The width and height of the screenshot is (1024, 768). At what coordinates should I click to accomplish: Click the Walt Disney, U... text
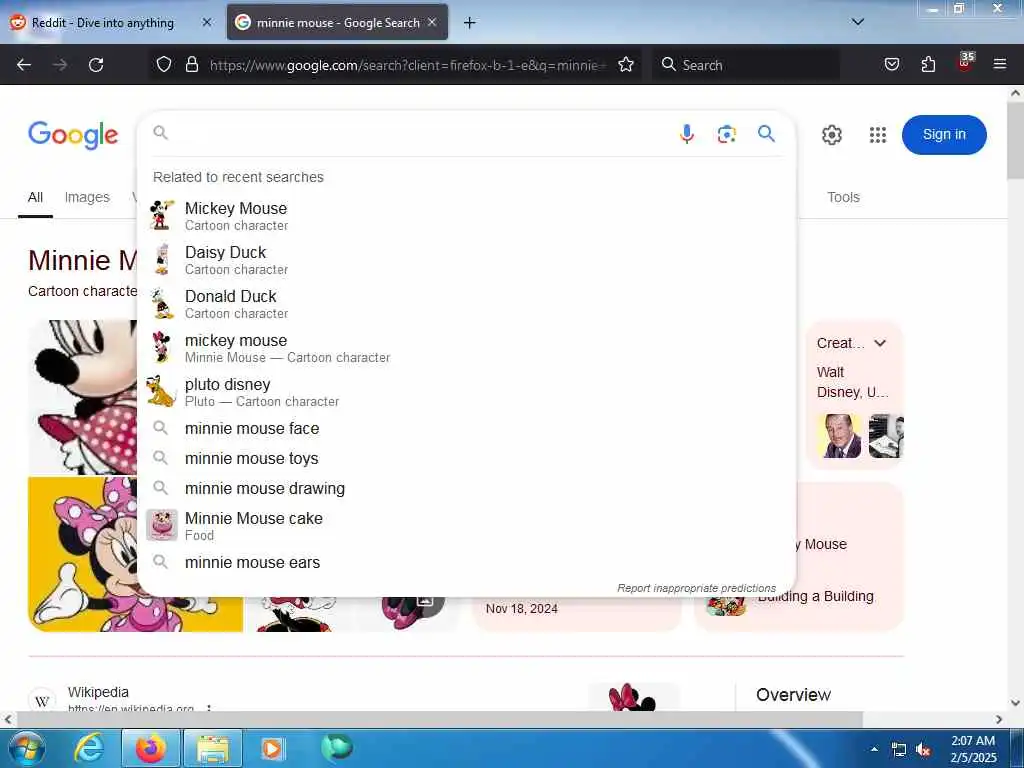pos(852,382)
